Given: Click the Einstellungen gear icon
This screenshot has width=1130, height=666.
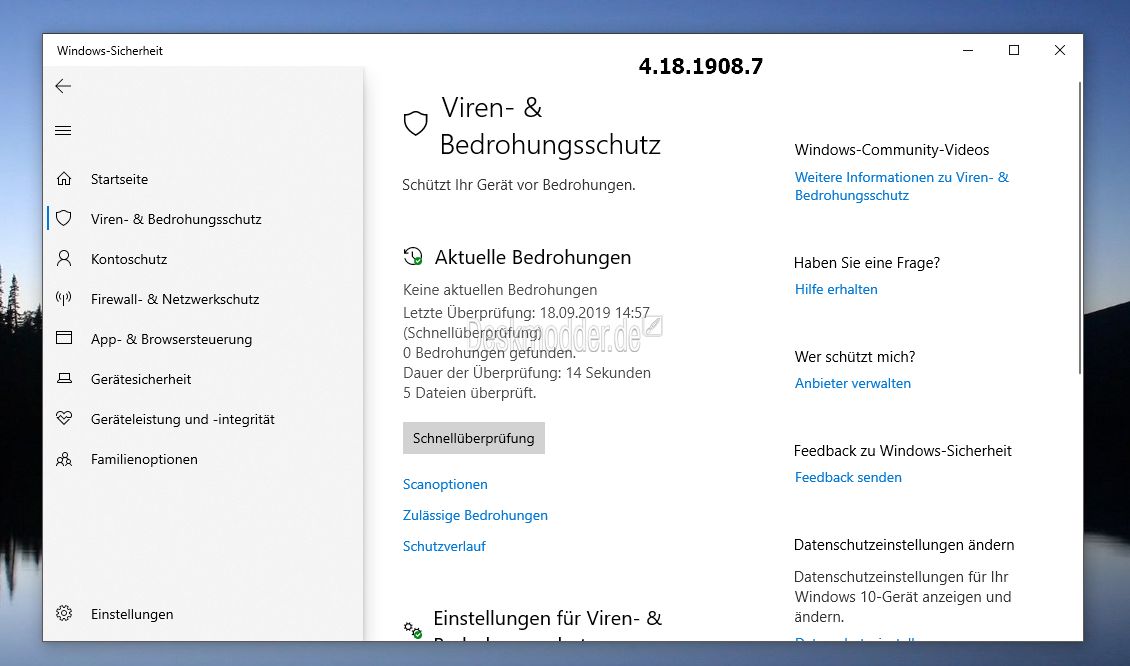Looking at the screenshot, I should [64, 613].
